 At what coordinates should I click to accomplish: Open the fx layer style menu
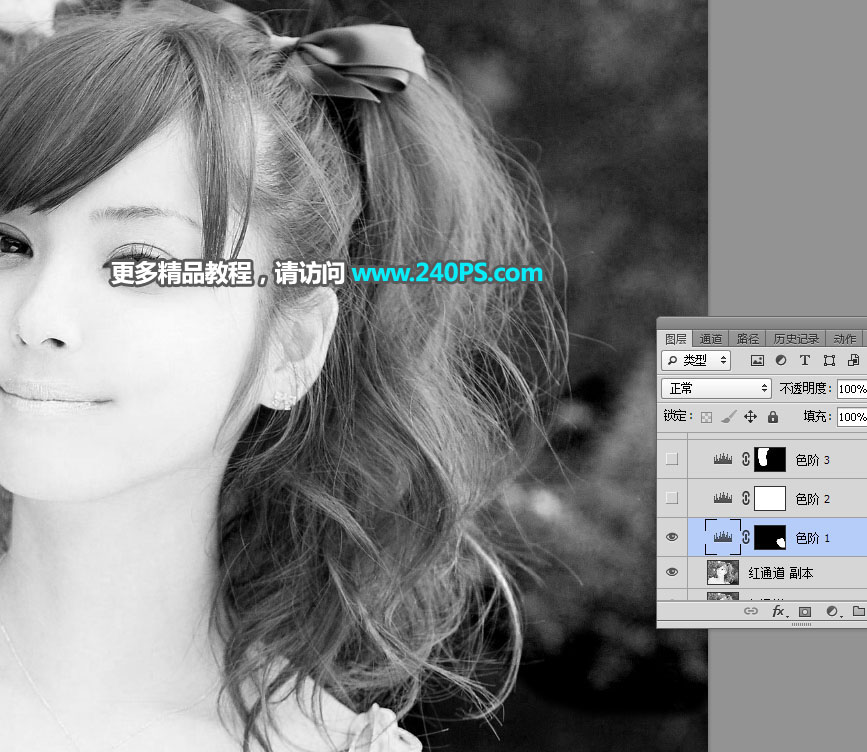coord(779,611)
